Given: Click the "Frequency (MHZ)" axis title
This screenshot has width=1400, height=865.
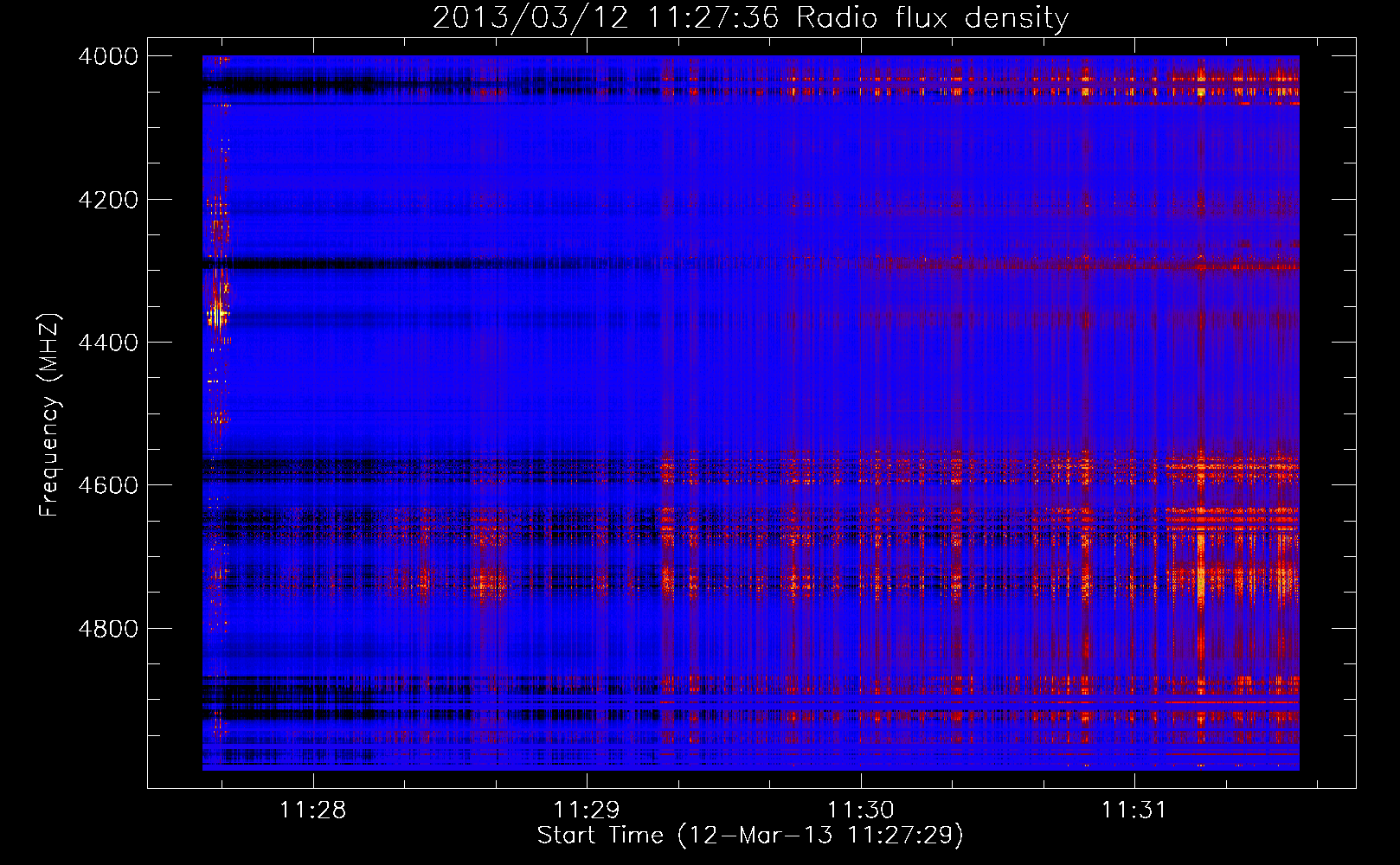Looking at the screenshot, I should [49, 415].
